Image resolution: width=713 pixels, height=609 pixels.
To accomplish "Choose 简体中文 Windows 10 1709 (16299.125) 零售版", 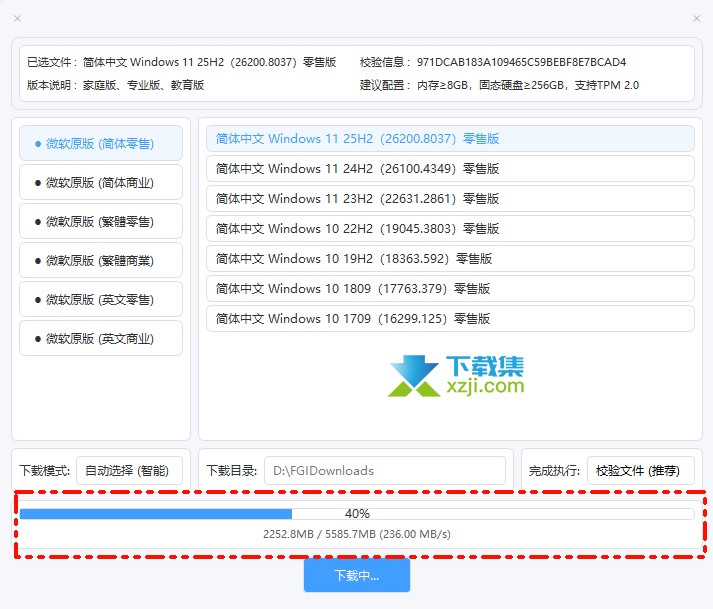I will point(450,319).
